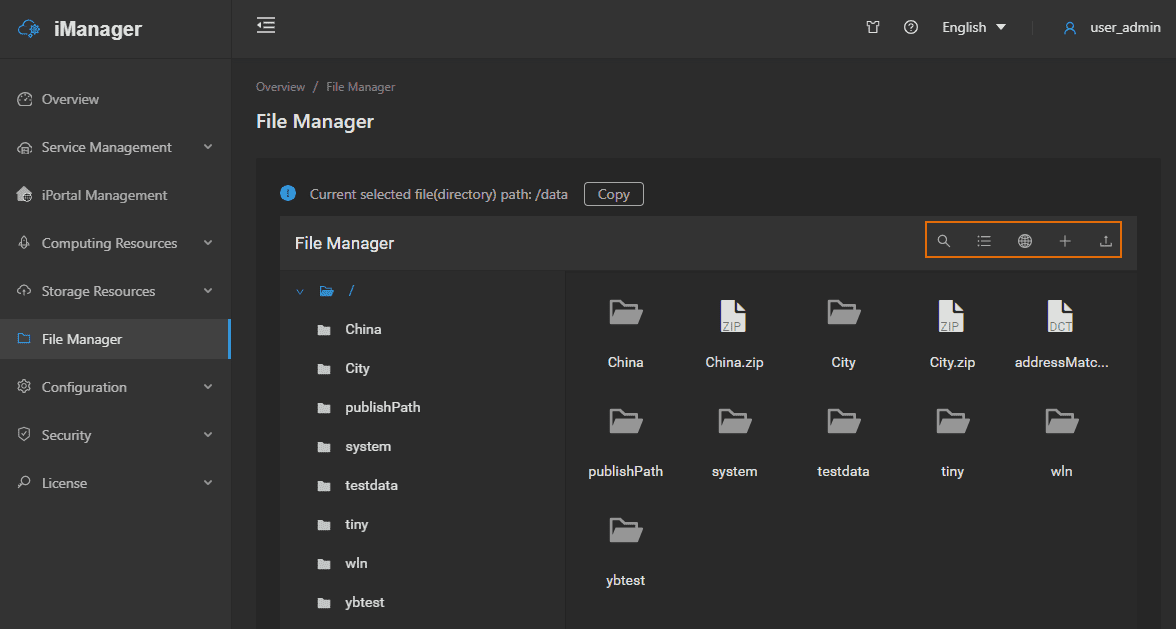Go to Overview in sidebar menu
1176x629 pixels.
pos(70,99)
